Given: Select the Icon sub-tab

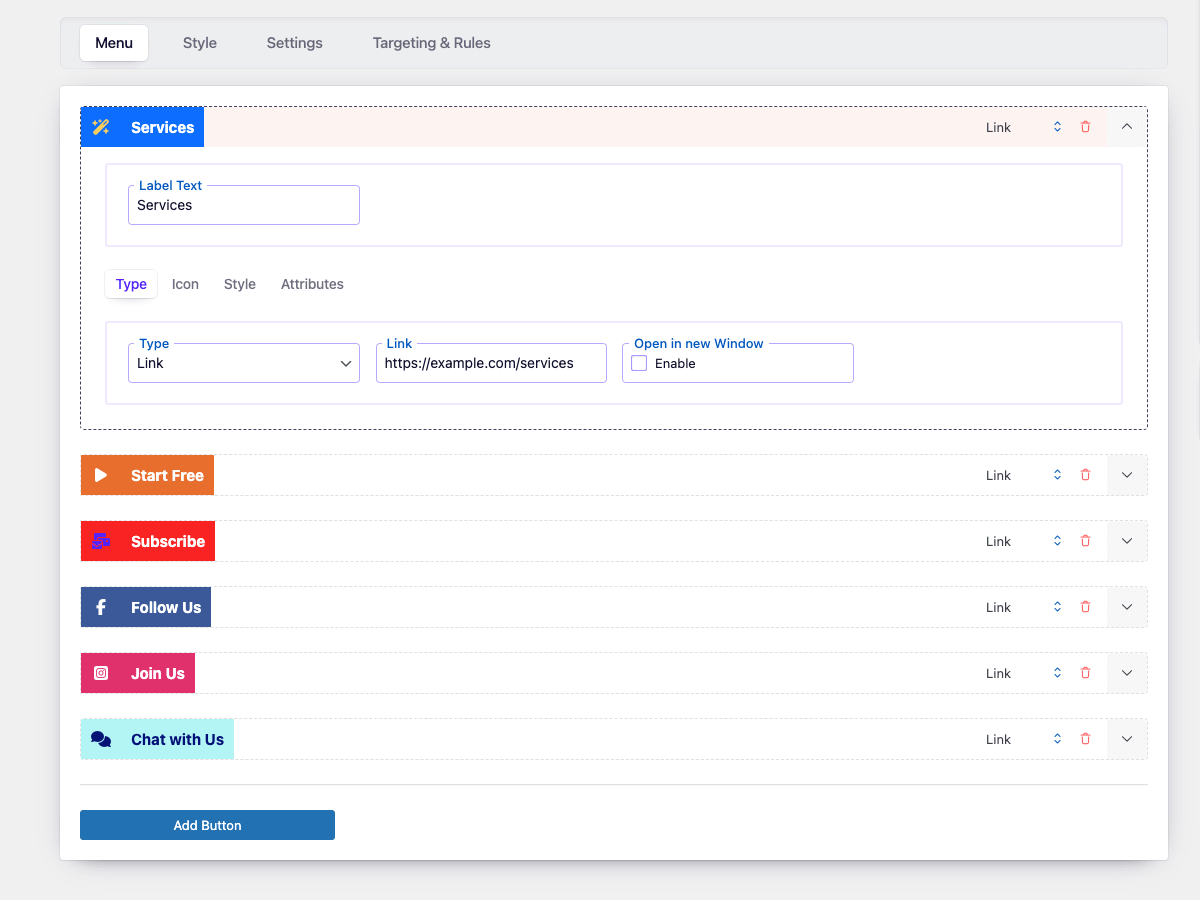Looking at the screenshot, I should [x=185, y=284].
